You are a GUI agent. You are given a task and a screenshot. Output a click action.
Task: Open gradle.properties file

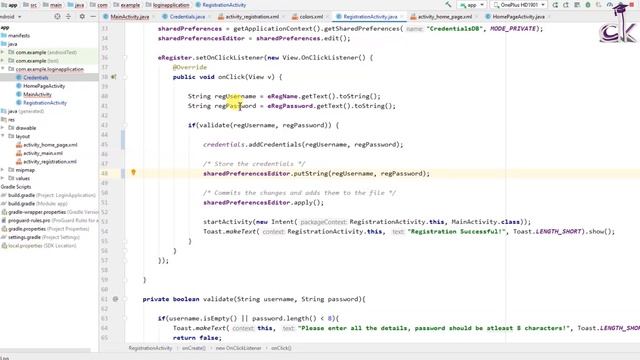(48, 229)
